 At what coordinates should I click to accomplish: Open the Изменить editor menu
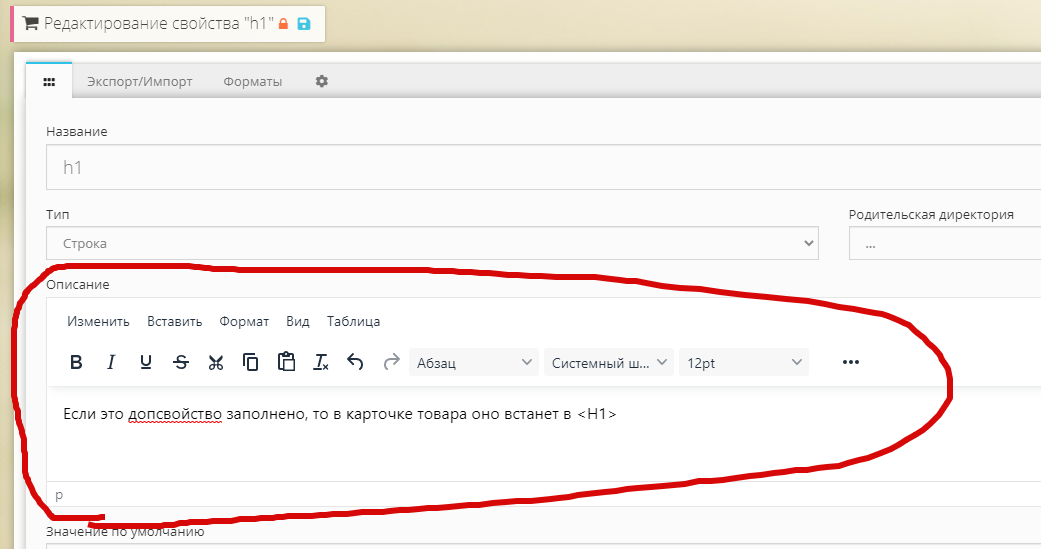98,321
